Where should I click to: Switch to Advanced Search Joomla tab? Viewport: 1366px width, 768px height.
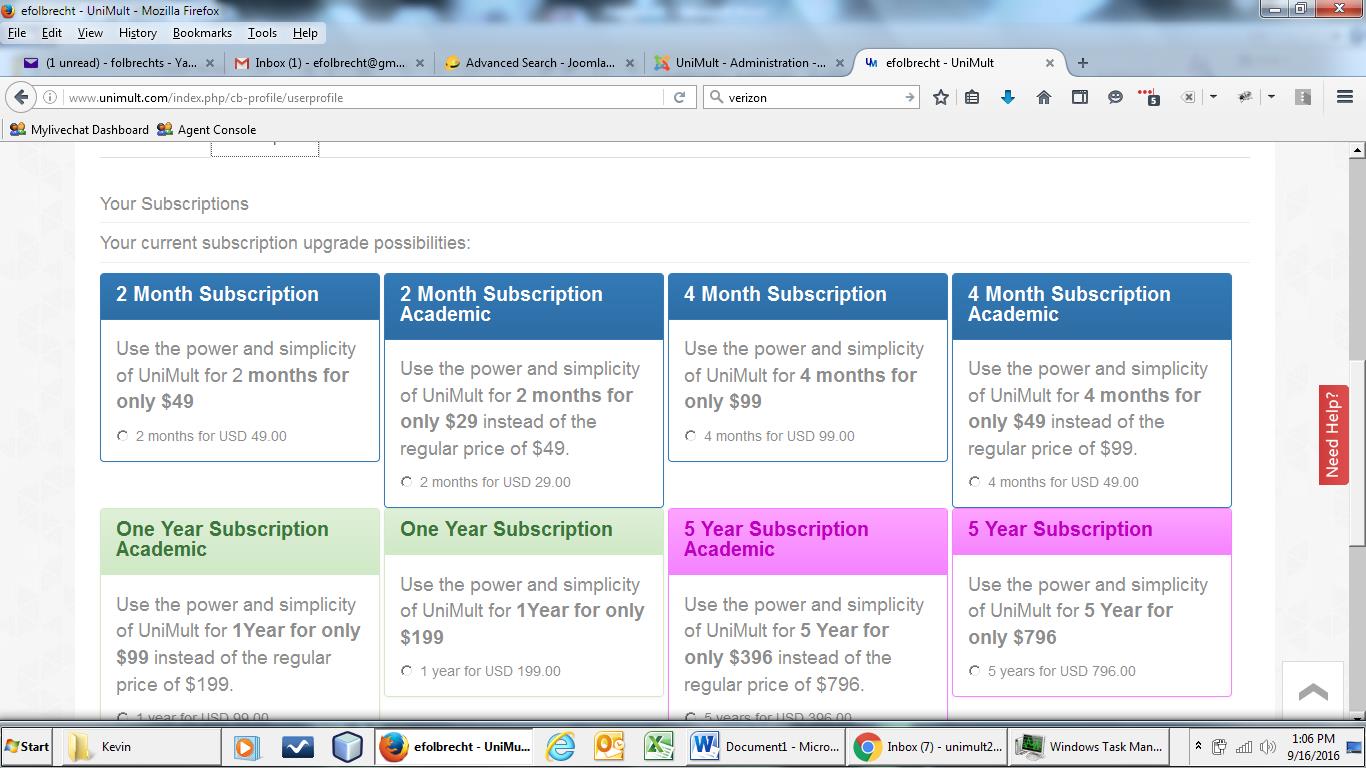click(x=538, y=62)
